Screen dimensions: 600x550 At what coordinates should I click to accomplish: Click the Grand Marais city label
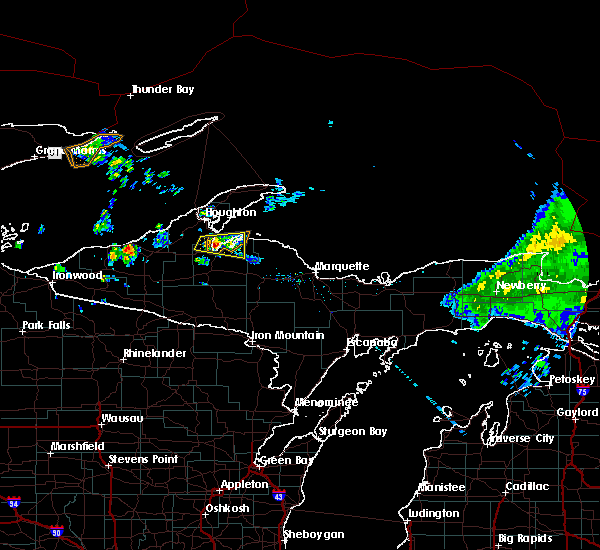click(x=71, y=150)
